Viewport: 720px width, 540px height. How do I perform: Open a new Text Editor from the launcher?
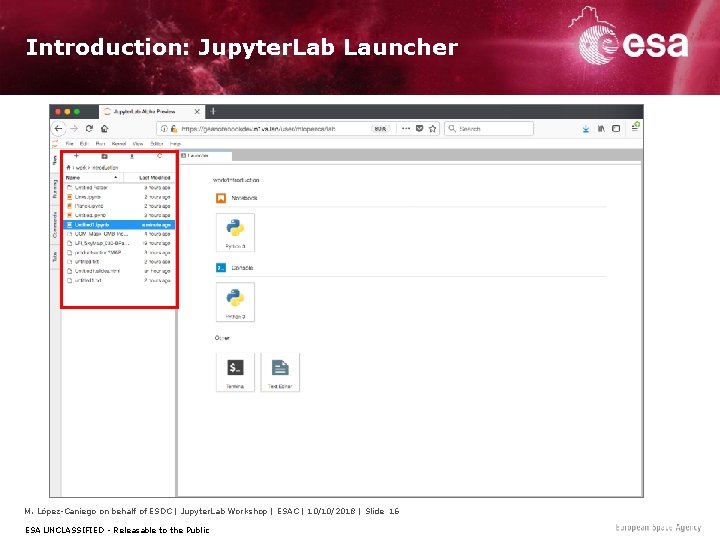pyautogui.click(x=280, y=372)
